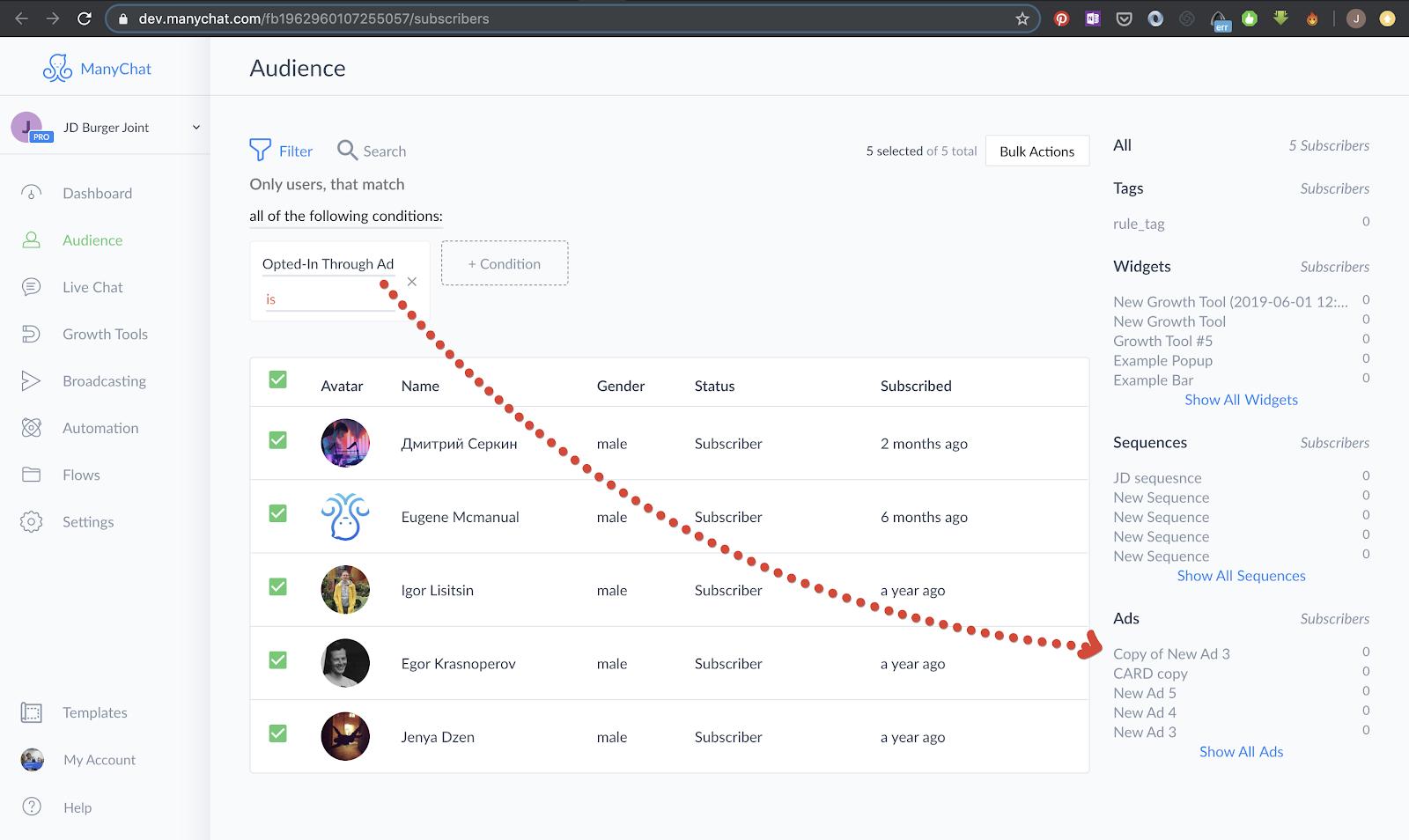Viewport: 1409px width, 840px height.
Task: Remove the Opted-In Through Ad condition
Action: 412,282
